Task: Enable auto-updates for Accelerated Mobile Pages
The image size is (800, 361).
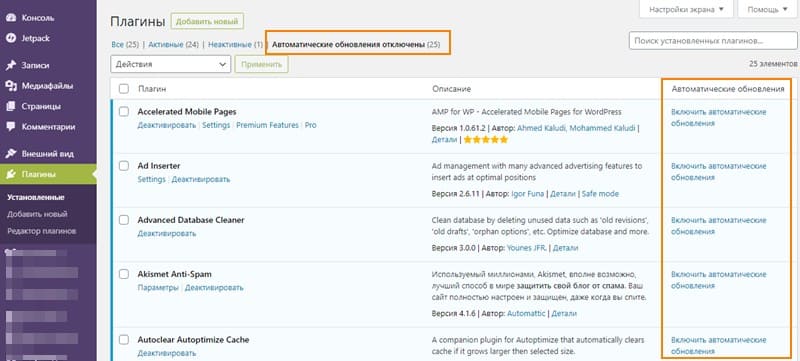Action: [719, 118]
